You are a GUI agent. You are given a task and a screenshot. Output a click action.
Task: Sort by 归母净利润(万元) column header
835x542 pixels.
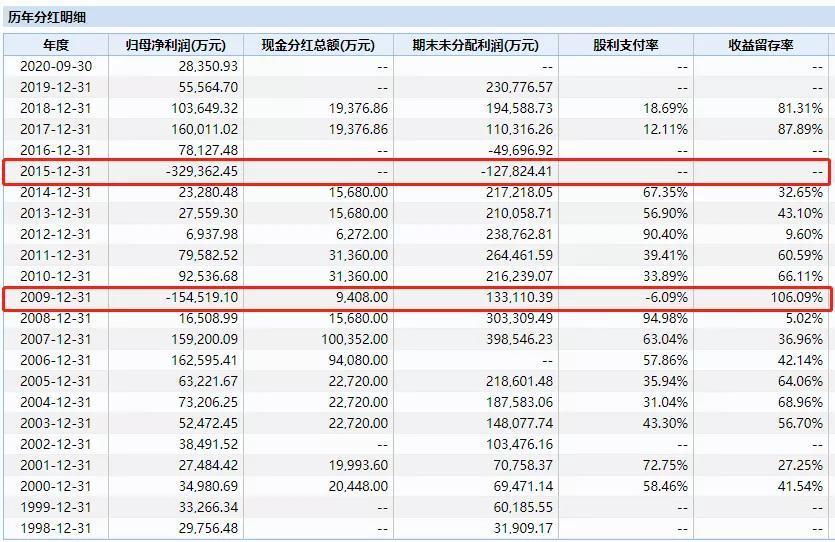[x=176, y=45]
